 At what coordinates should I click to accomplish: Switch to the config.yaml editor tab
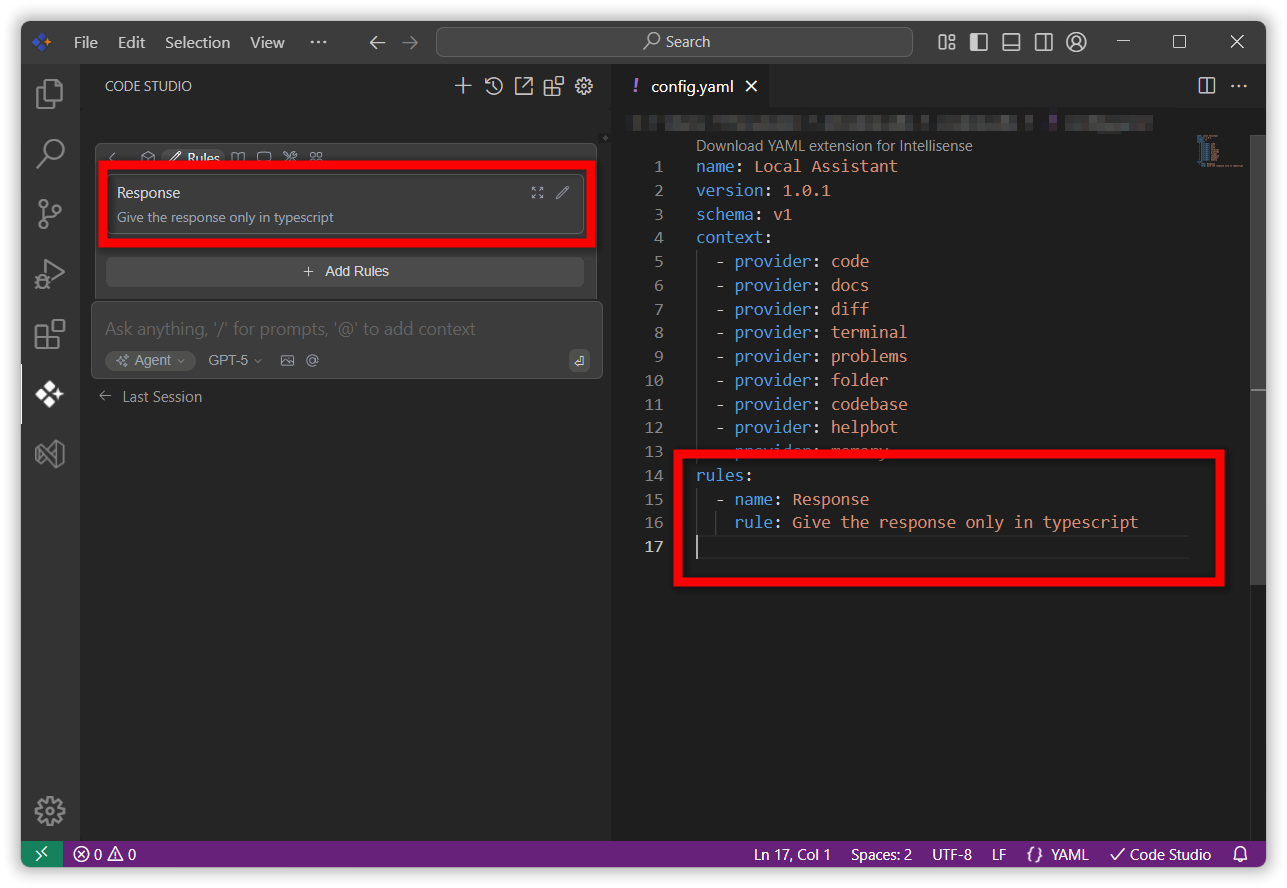coord(692,86)
